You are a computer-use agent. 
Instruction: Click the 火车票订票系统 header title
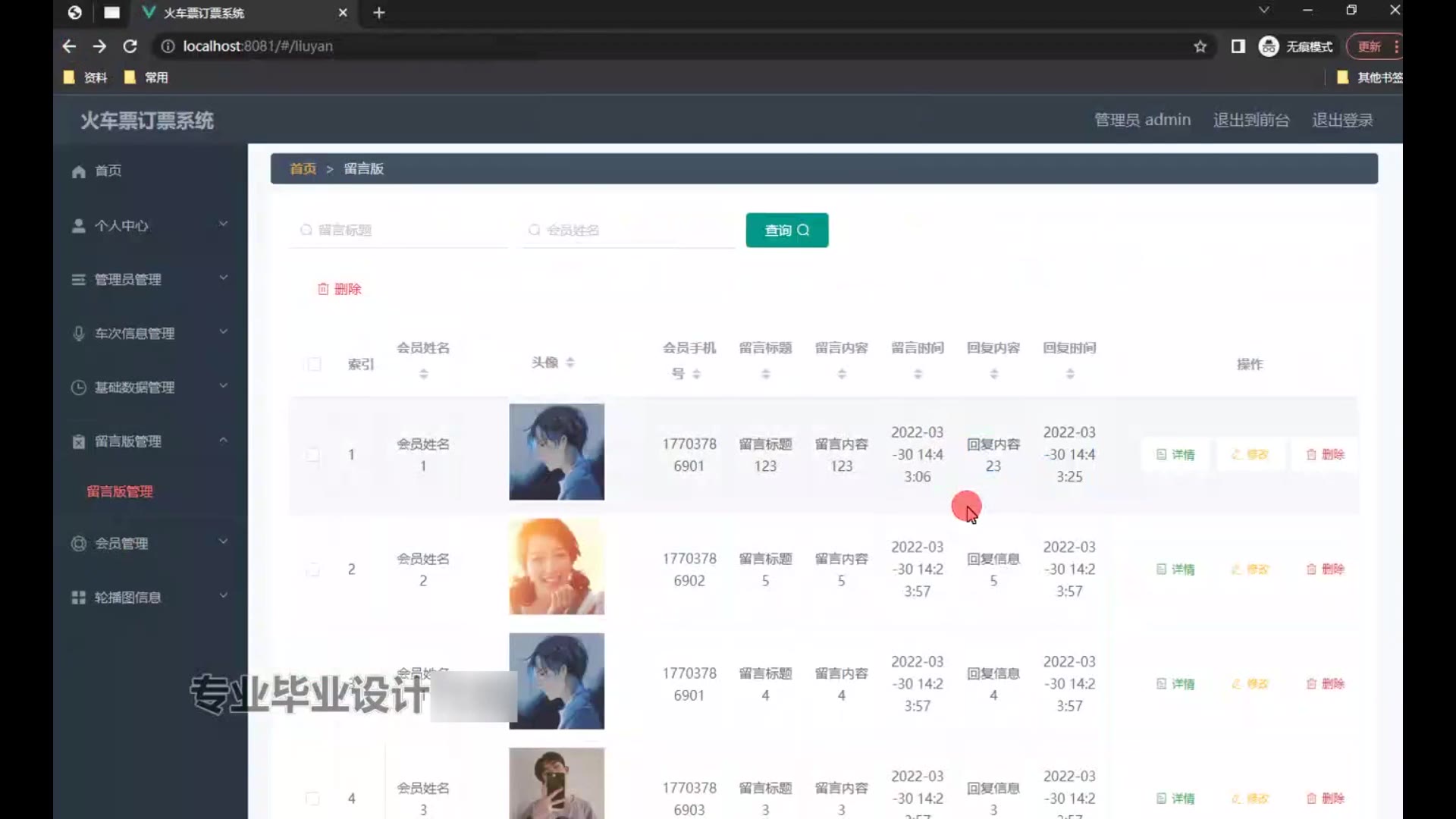pyautogui.click(x=147, y=121)
